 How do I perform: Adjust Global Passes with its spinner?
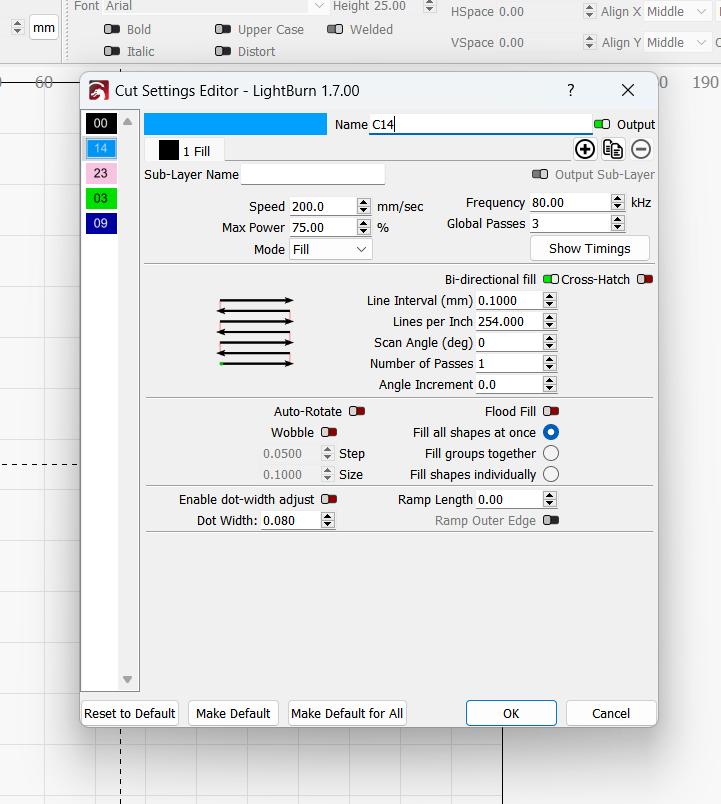618,224
